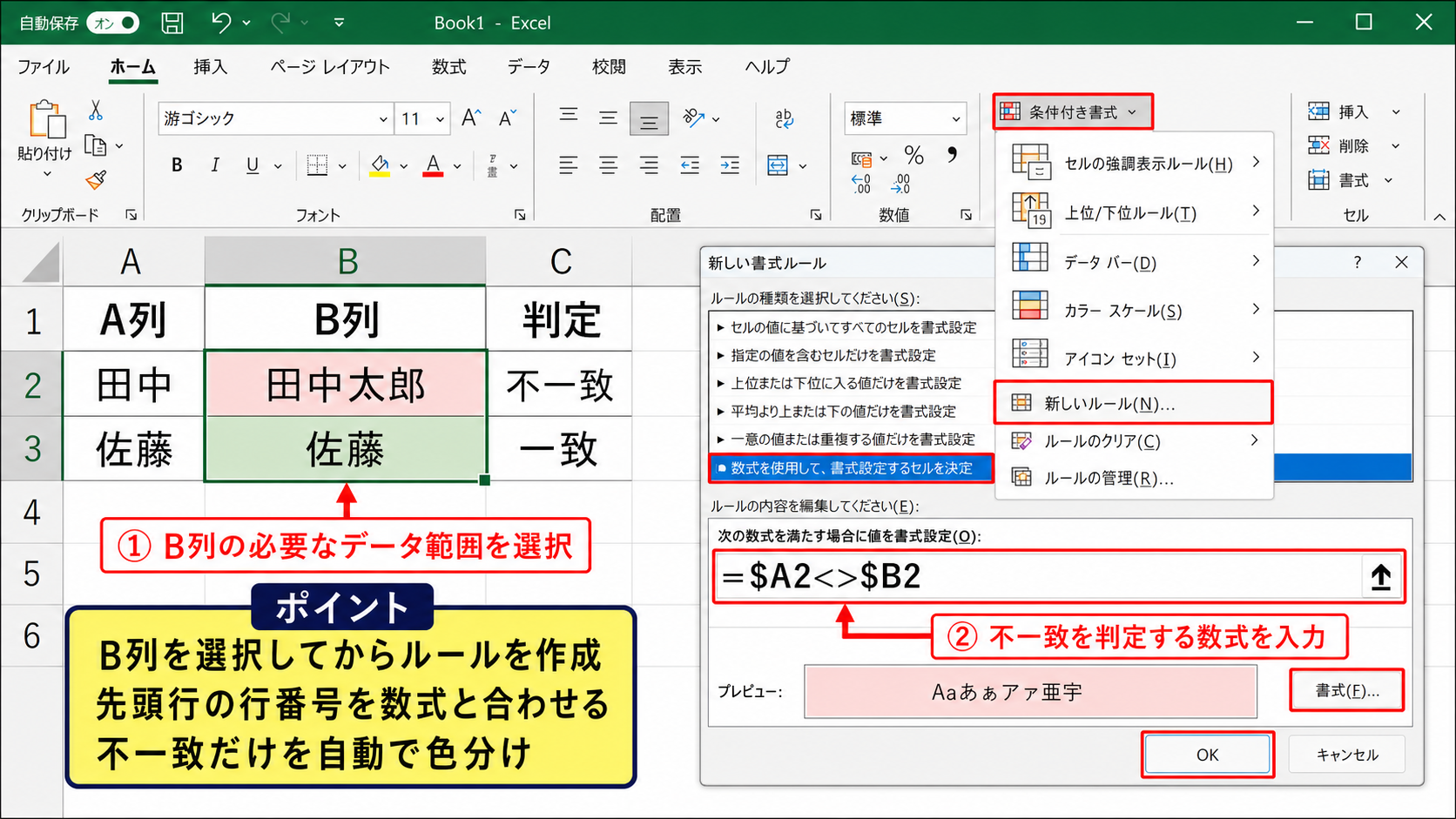
Task: Open the 書式(F)... format button
Action: pyautogui.click(x=1347, y=691)
